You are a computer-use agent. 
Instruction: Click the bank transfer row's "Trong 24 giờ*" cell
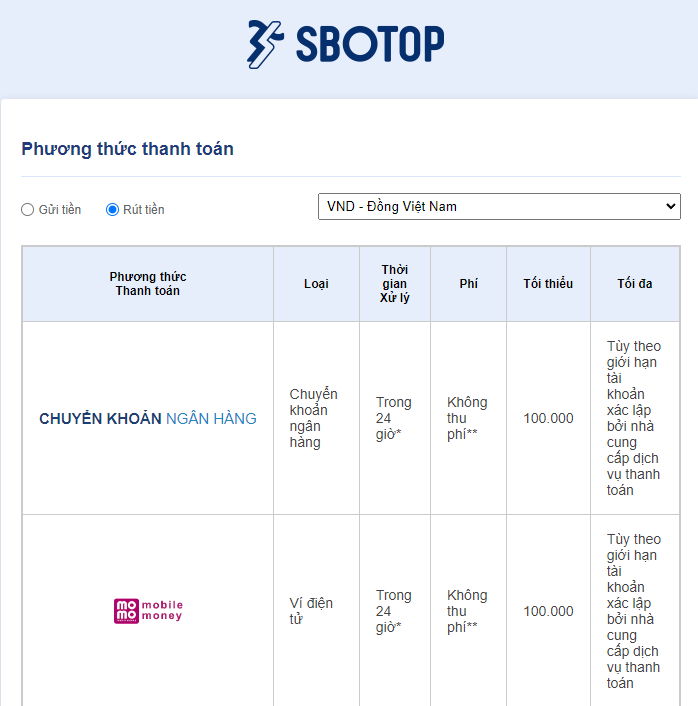[x=394, y=418]
